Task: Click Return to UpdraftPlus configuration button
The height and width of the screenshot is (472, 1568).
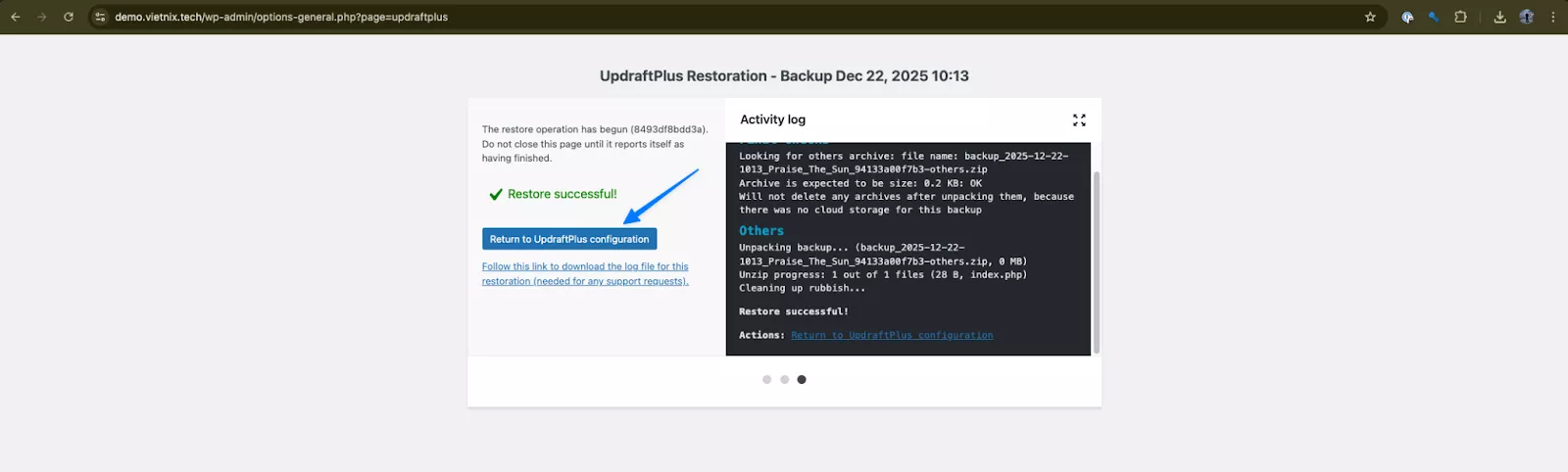Action: coord(568,239)
